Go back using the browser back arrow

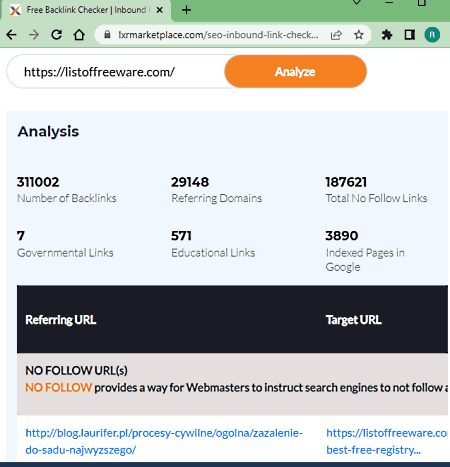click(x=11, y=35)
